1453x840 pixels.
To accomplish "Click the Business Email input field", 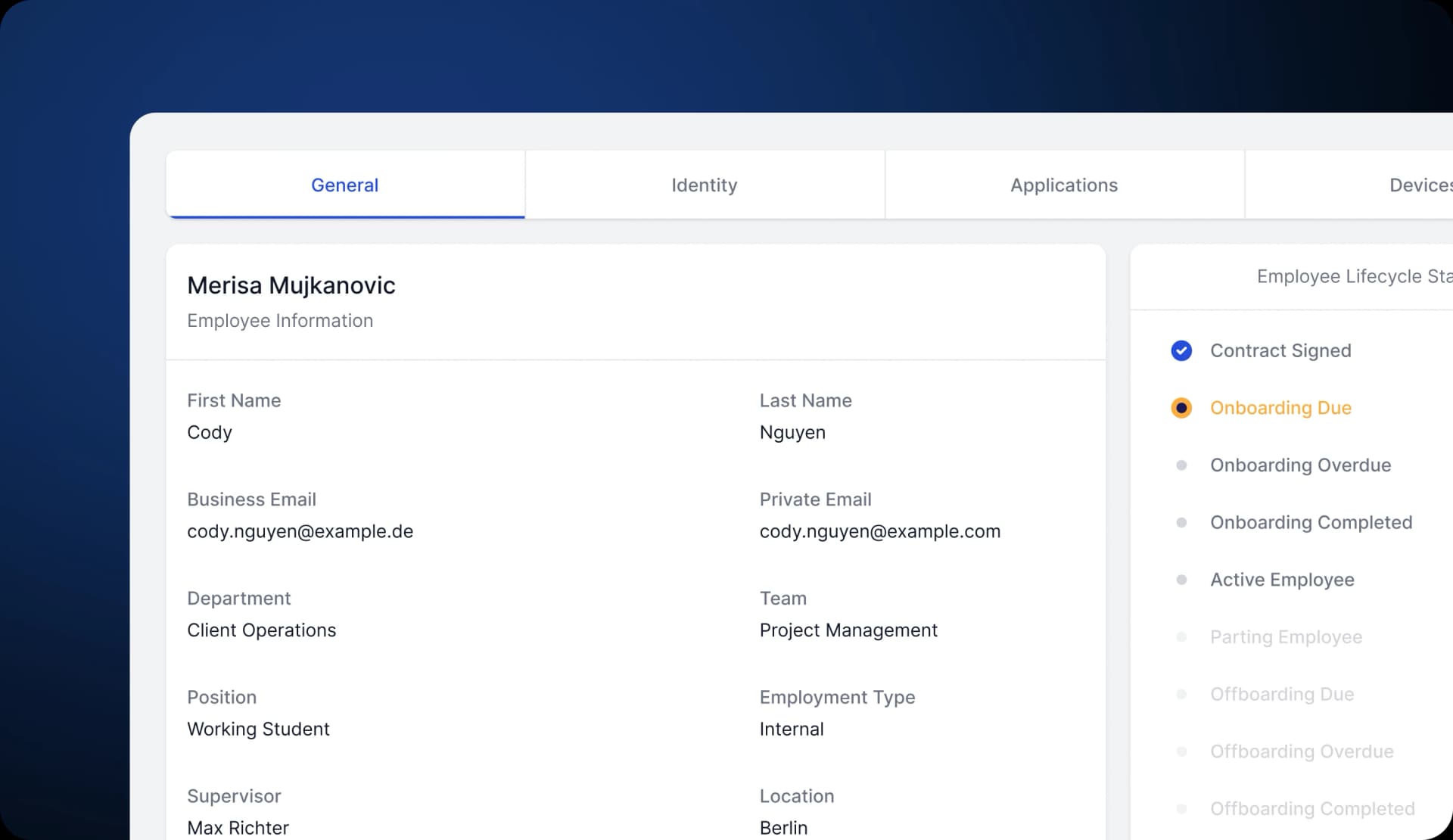I will point(300,530).
